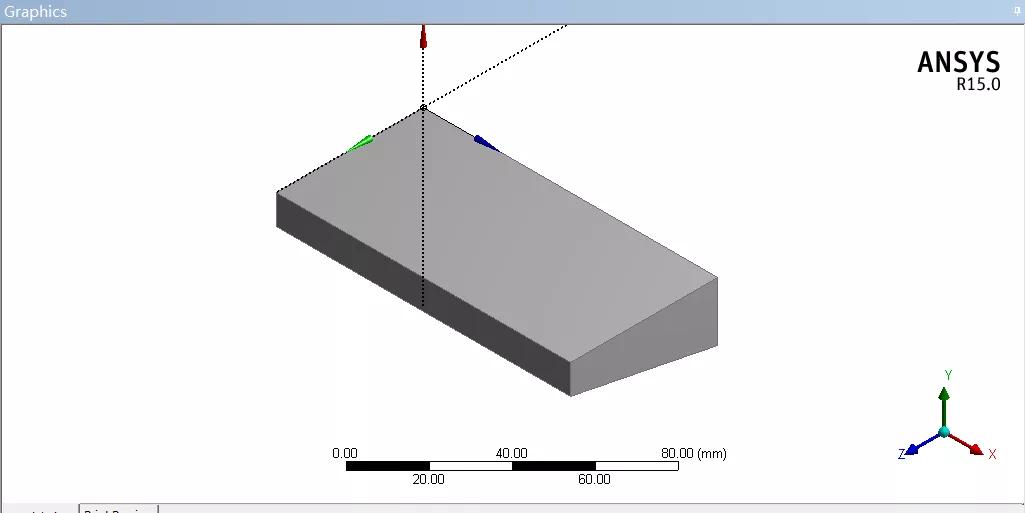Click the cyan isometric ball on the triad
The width and height of the screenshot is (1025, 513).
944,432
